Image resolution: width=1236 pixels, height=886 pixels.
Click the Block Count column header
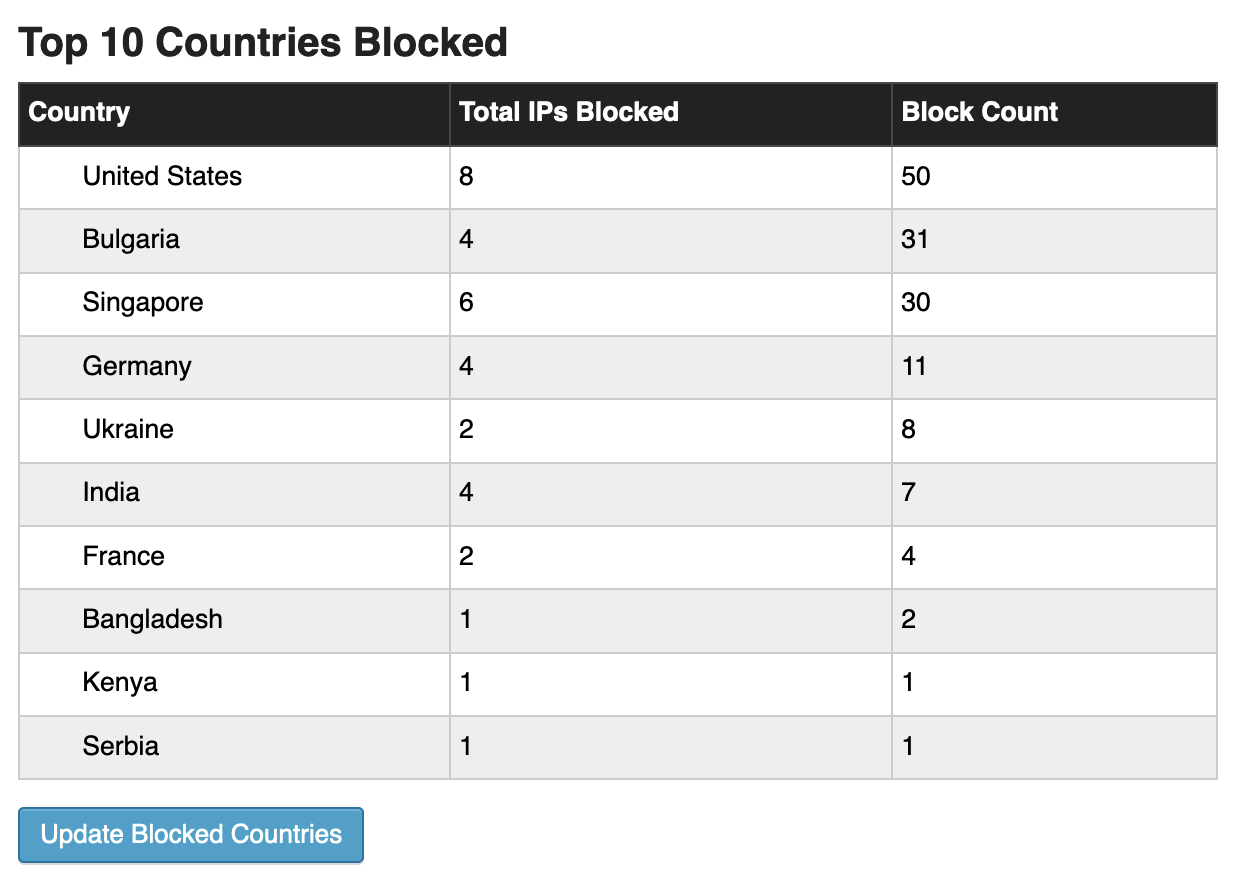(x=980, y=112)
